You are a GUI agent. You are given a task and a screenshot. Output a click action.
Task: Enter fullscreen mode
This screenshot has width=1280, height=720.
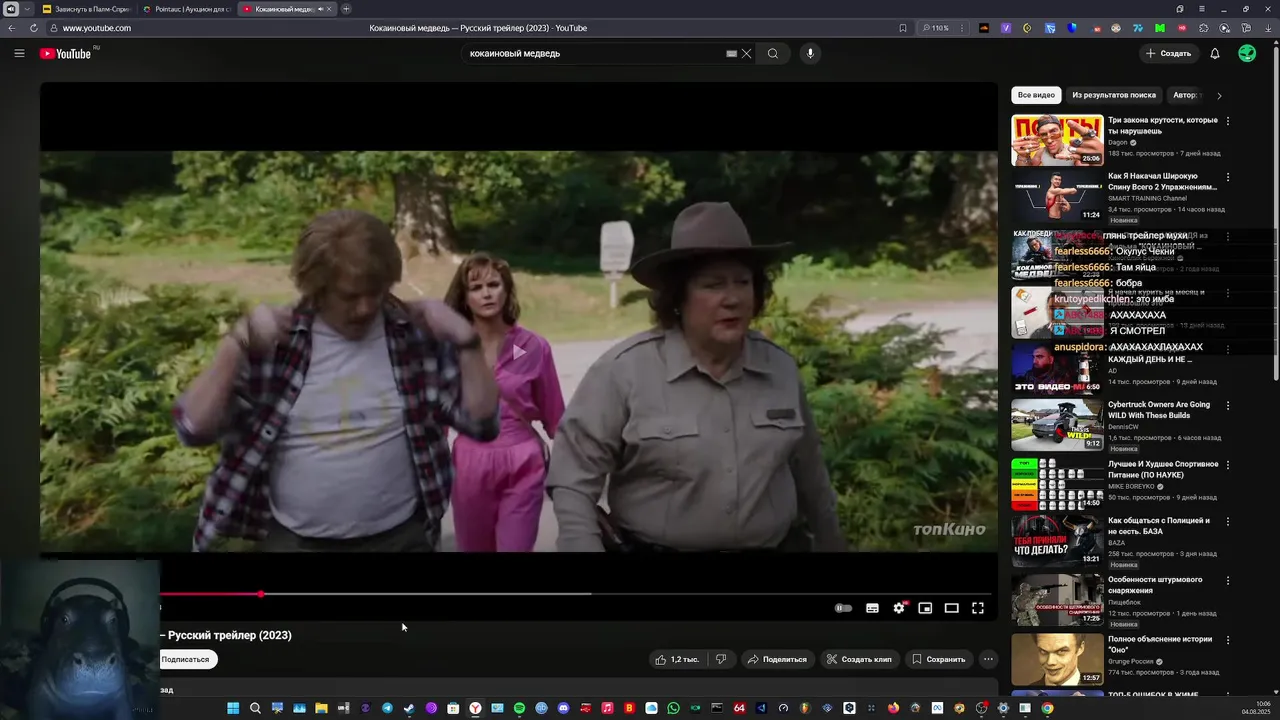(978, 608)
